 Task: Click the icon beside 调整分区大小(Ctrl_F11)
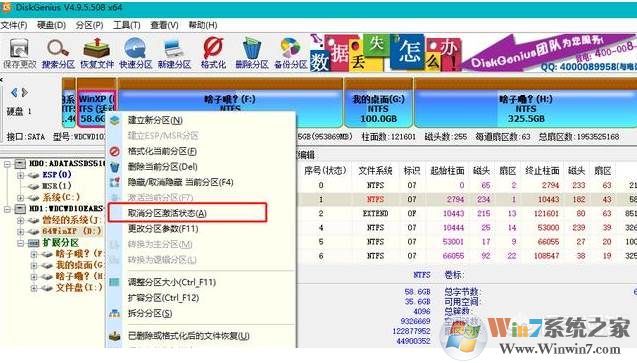[x=115, y=282]
